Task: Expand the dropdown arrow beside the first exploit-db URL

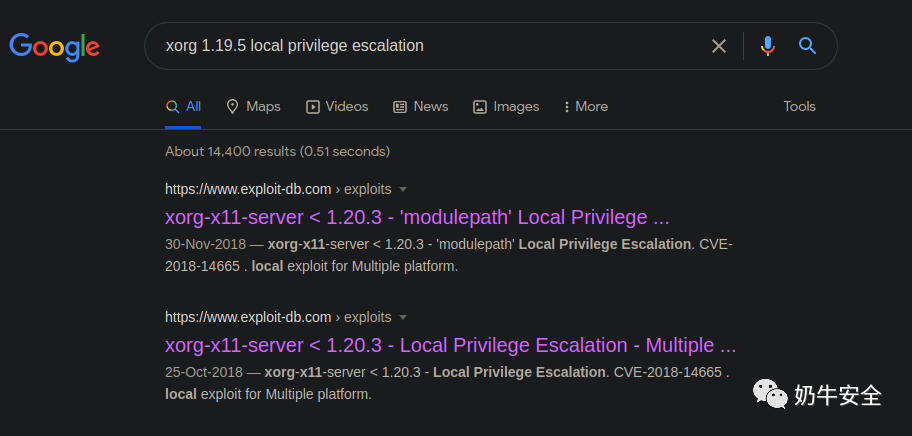Action: (x=403, y=190)
